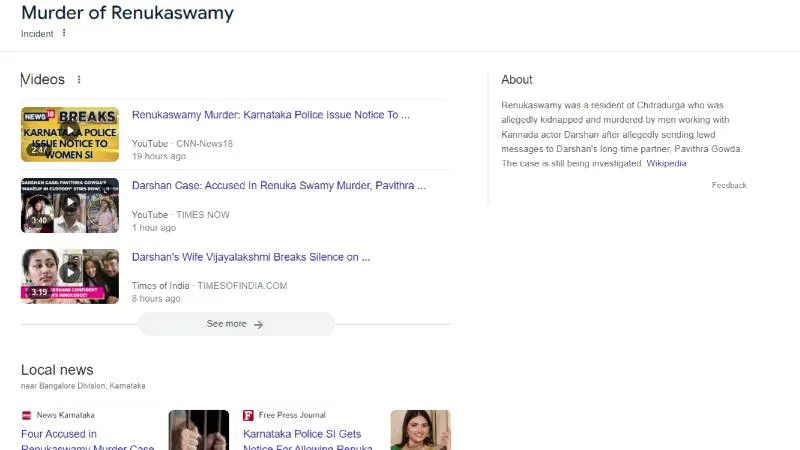The height and width of the screenshot is (450, 800).
Task: Open the three-dot menu next to Incident
Action: coord(64,33)
